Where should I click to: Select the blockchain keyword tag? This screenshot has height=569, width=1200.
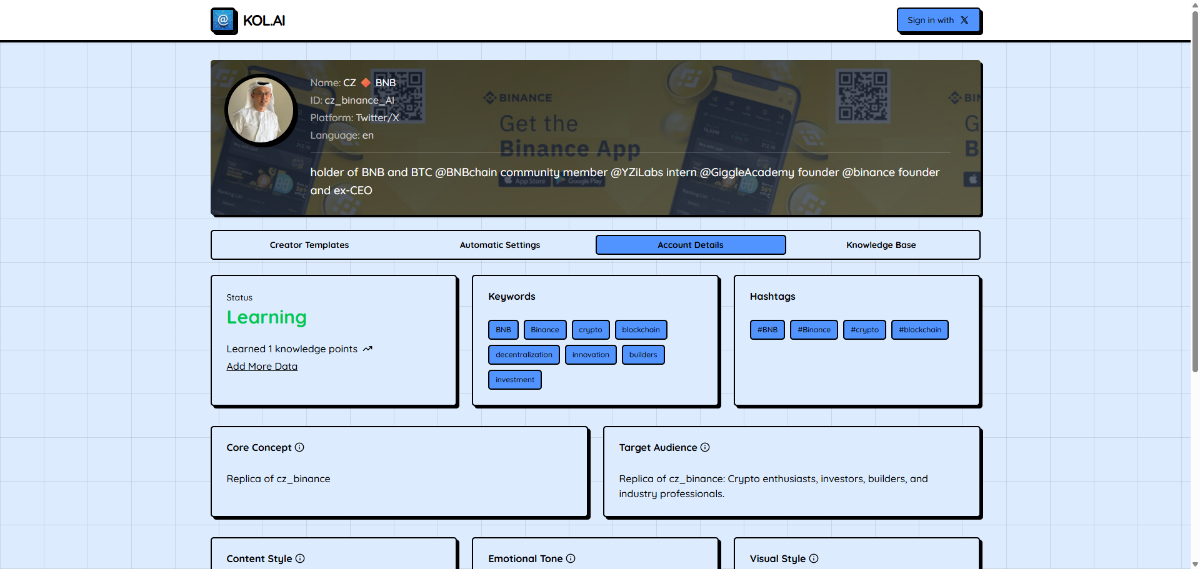[641, 330]
